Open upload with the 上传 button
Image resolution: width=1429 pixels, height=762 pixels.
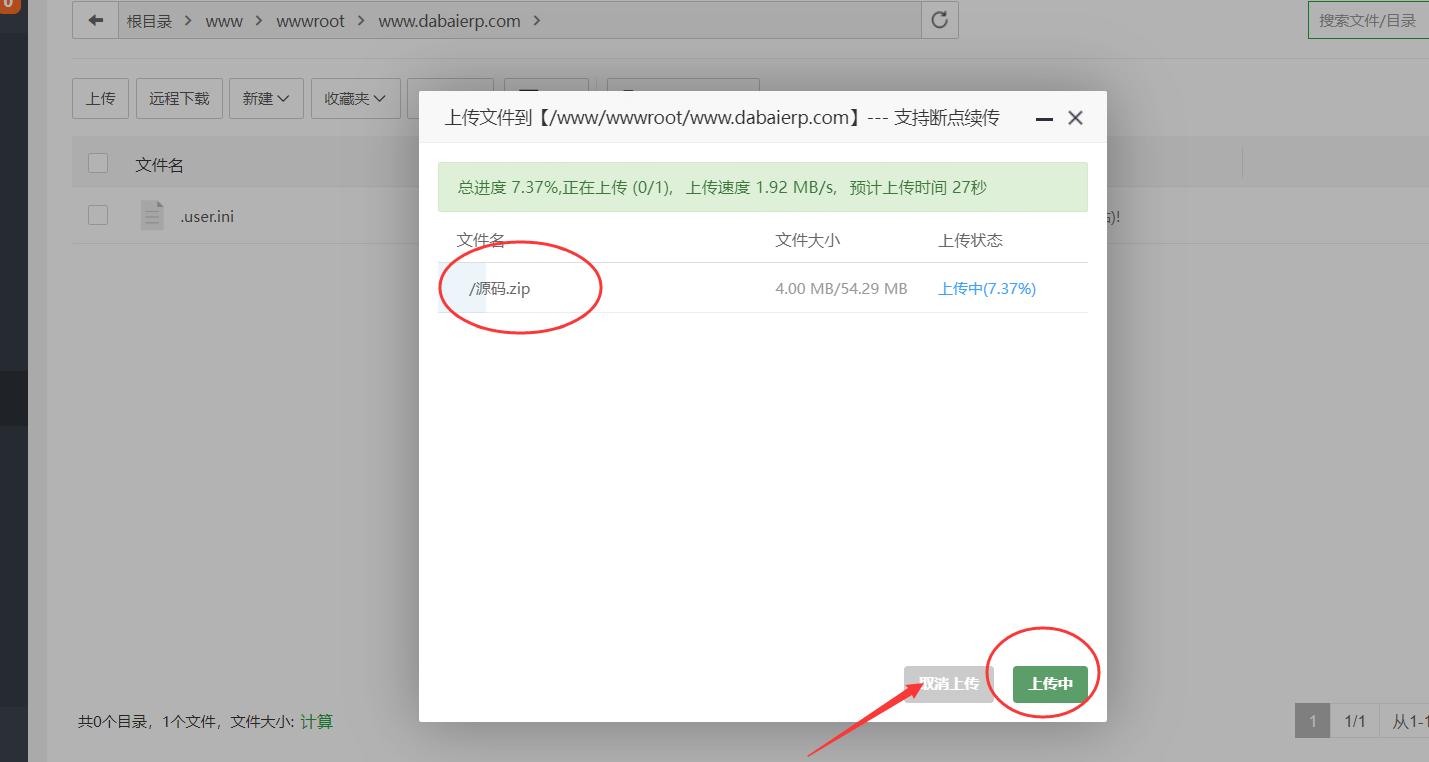[x=99, y=98]
